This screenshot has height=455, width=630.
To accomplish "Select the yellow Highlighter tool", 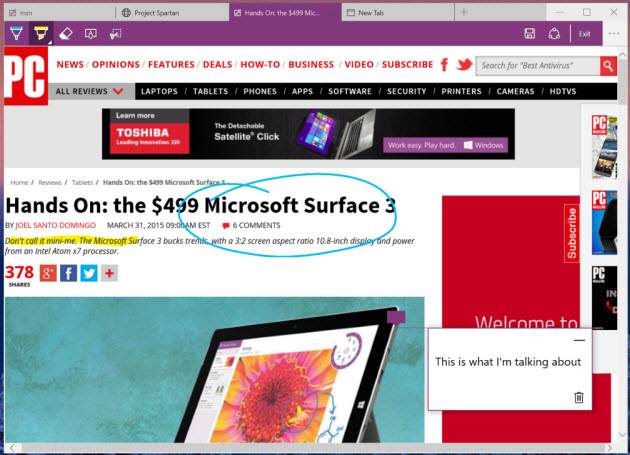I will pyautogui.click(x=41, y=33).
